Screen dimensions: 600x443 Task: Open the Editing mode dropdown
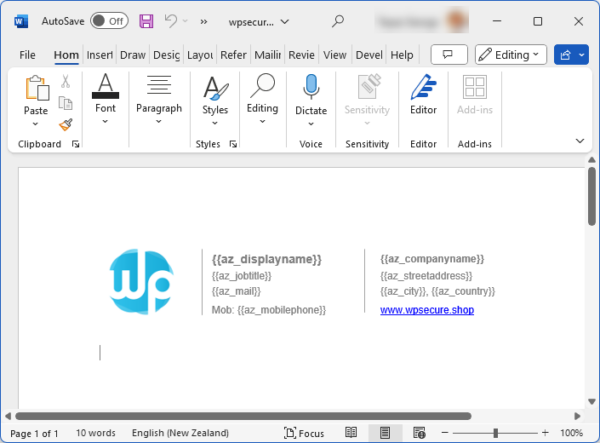510,55
